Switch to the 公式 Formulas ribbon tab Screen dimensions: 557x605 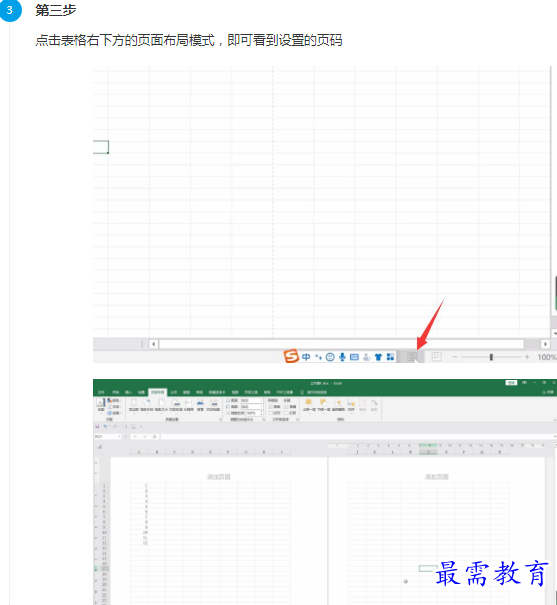pos(174,392)
